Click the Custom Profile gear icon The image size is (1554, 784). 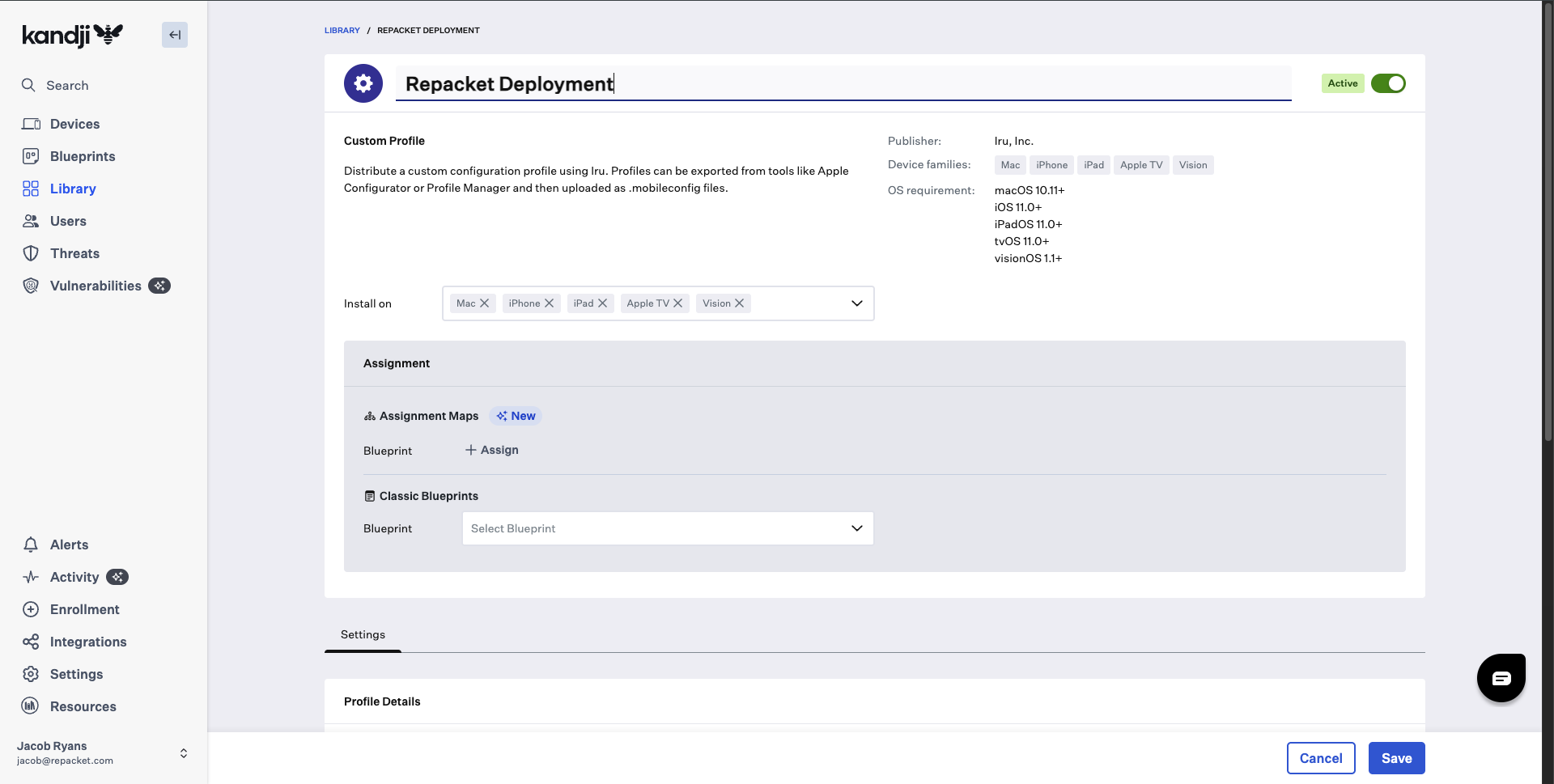coord(363,83)
